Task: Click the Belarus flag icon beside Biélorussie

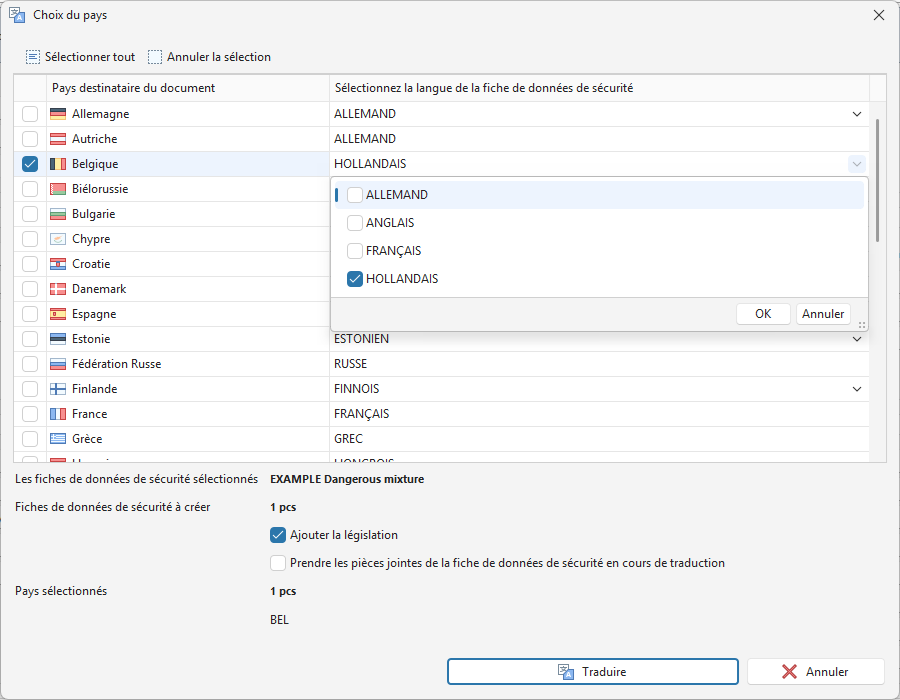Action: click(58, 189)
